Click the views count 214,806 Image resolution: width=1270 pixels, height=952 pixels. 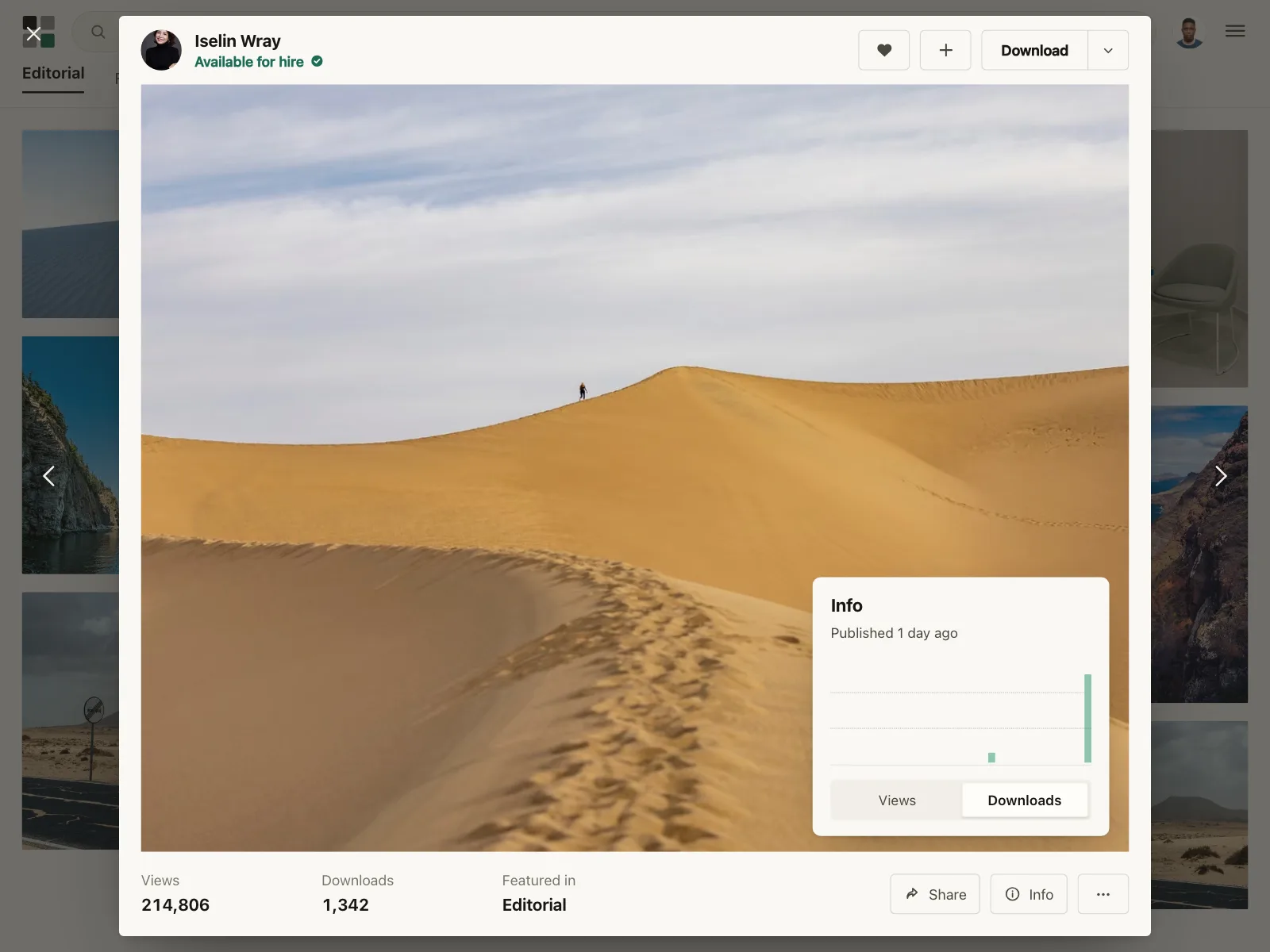[x=175, y=905]
